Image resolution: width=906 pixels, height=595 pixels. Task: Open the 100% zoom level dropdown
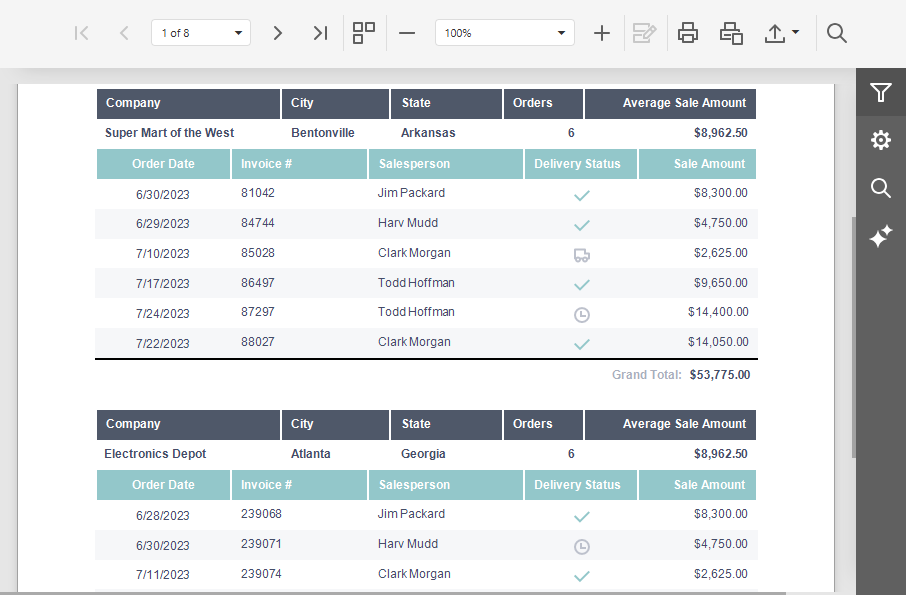click(x=561, y=33)
